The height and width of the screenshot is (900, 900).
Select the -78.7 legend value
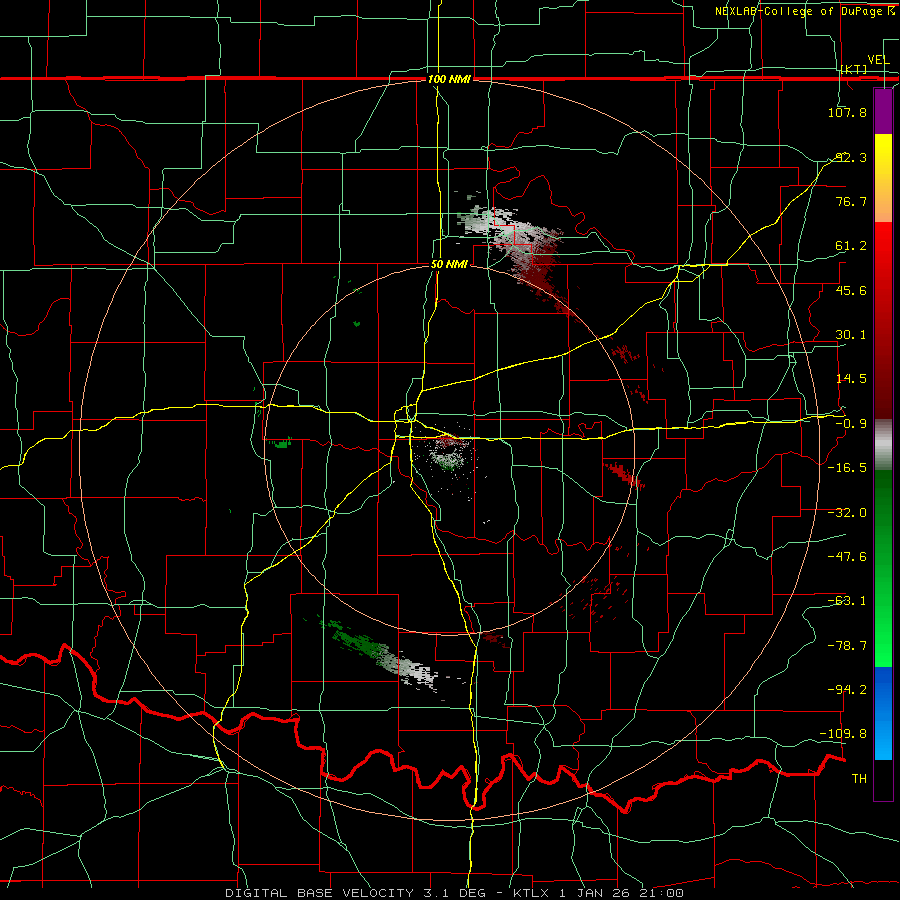(x=847, y=646)
